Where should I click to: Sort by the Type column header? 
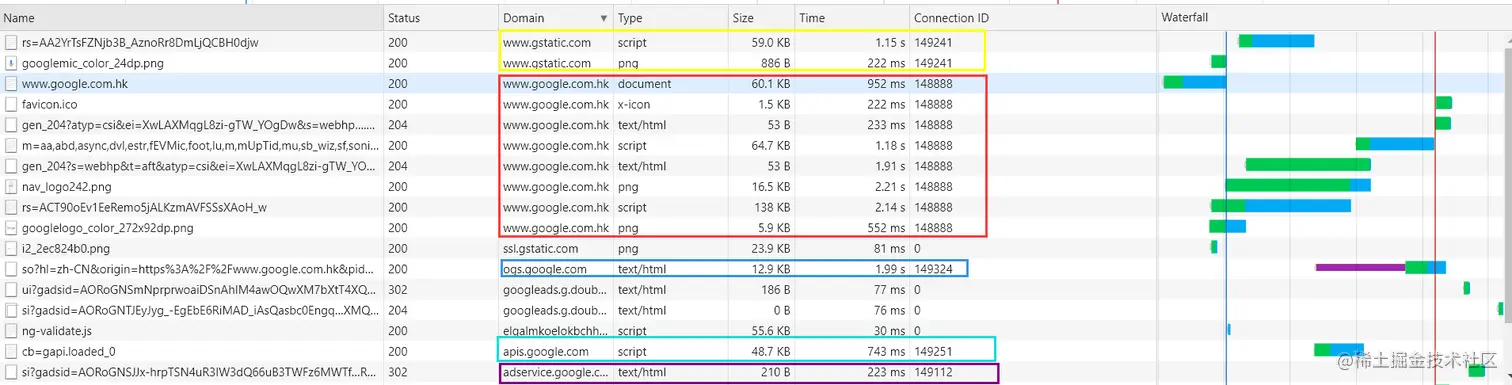(629, 19)
